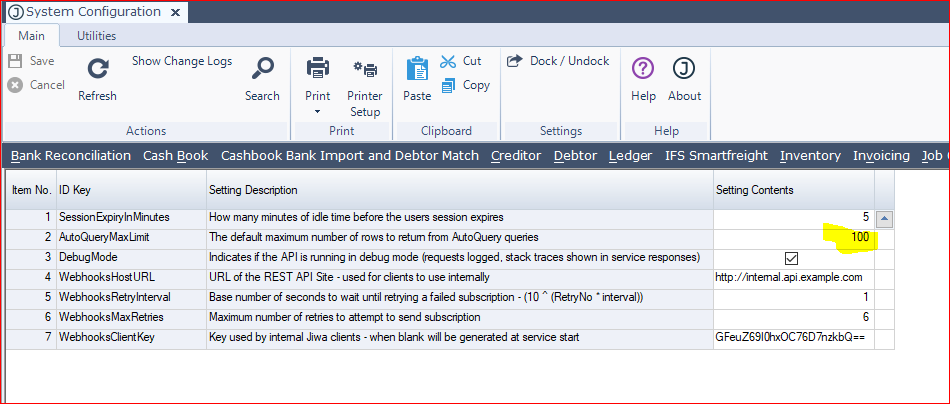
Task: Click the WebhooksHostURL setting contents field
Action: (793, 277)
